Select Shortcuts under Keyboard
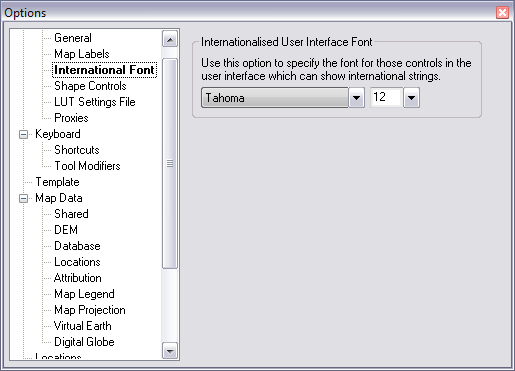Viewport: 515px width, 371px height. 77,150
